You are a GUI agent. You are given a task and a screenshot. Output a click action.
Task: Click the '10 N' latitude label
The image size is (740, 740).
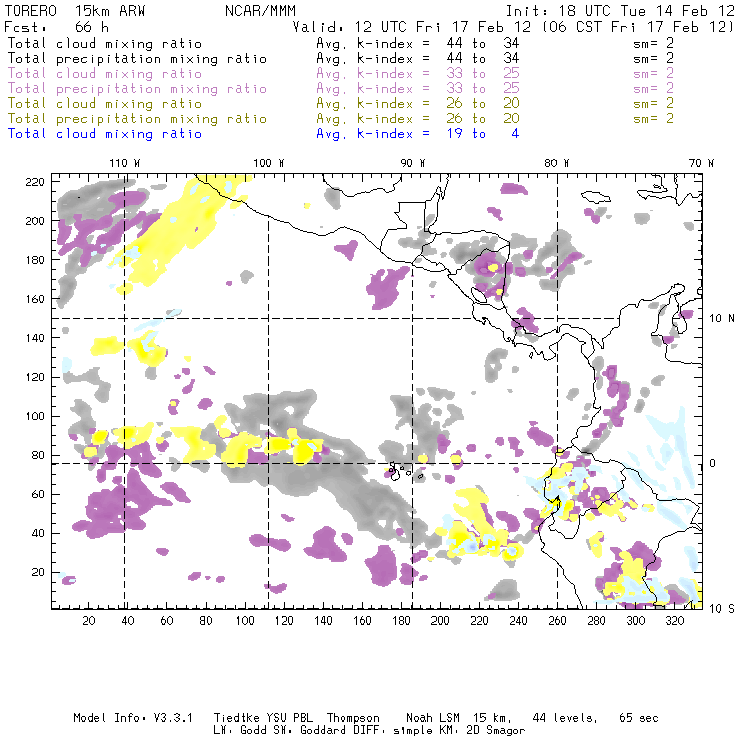722,319
